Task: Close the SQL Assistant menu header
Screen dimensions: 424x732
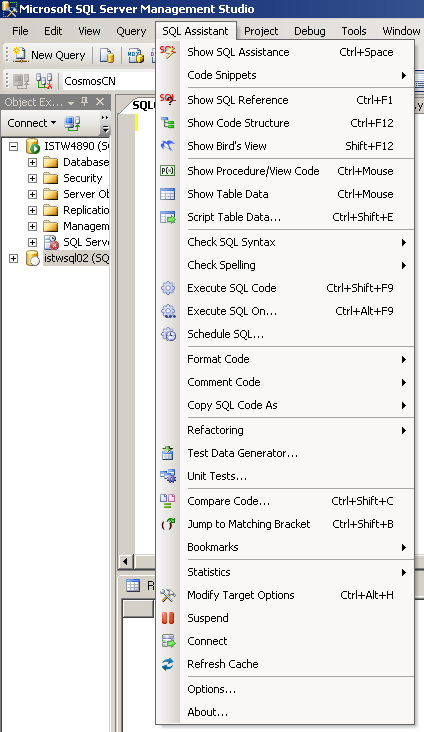Action: (x=196, y=31)
